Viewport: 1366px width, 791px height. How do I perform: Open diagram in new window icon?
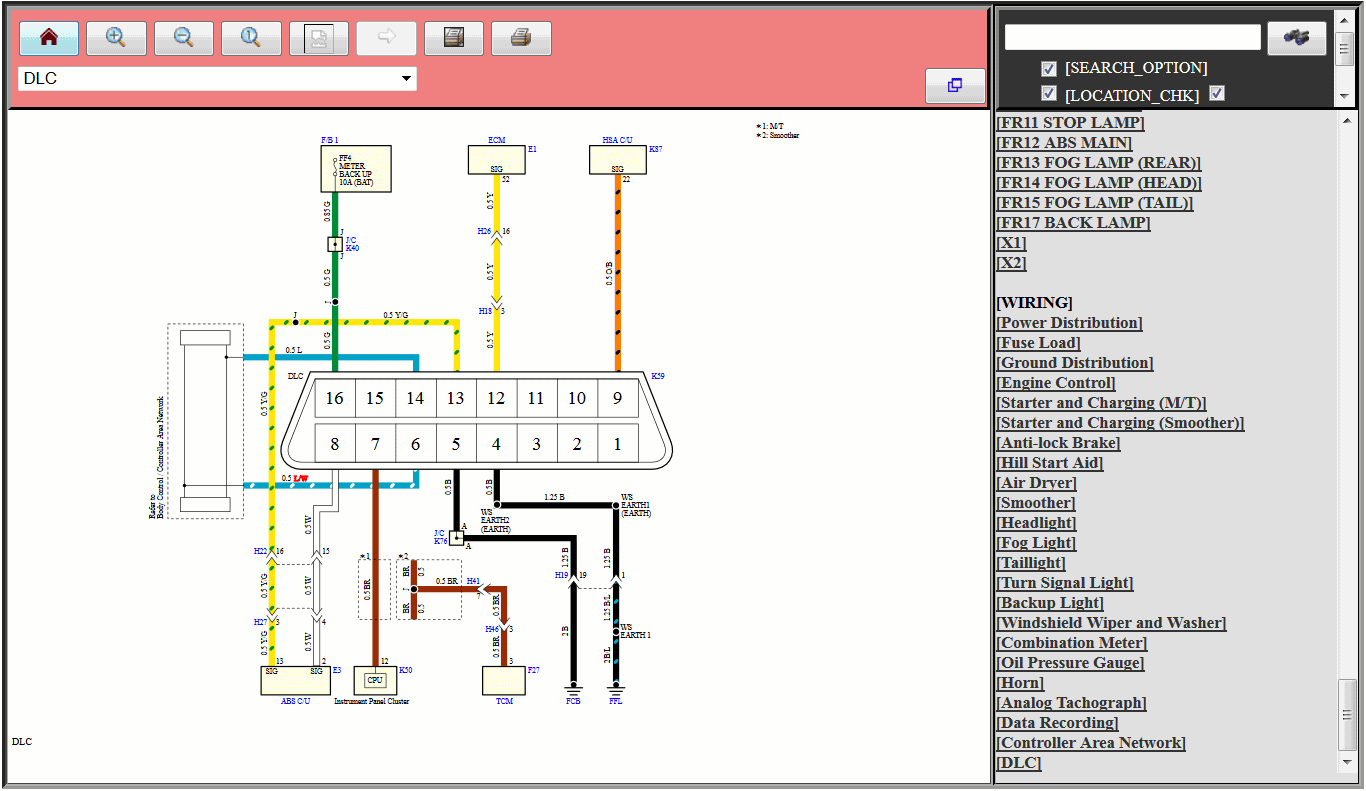954,86
